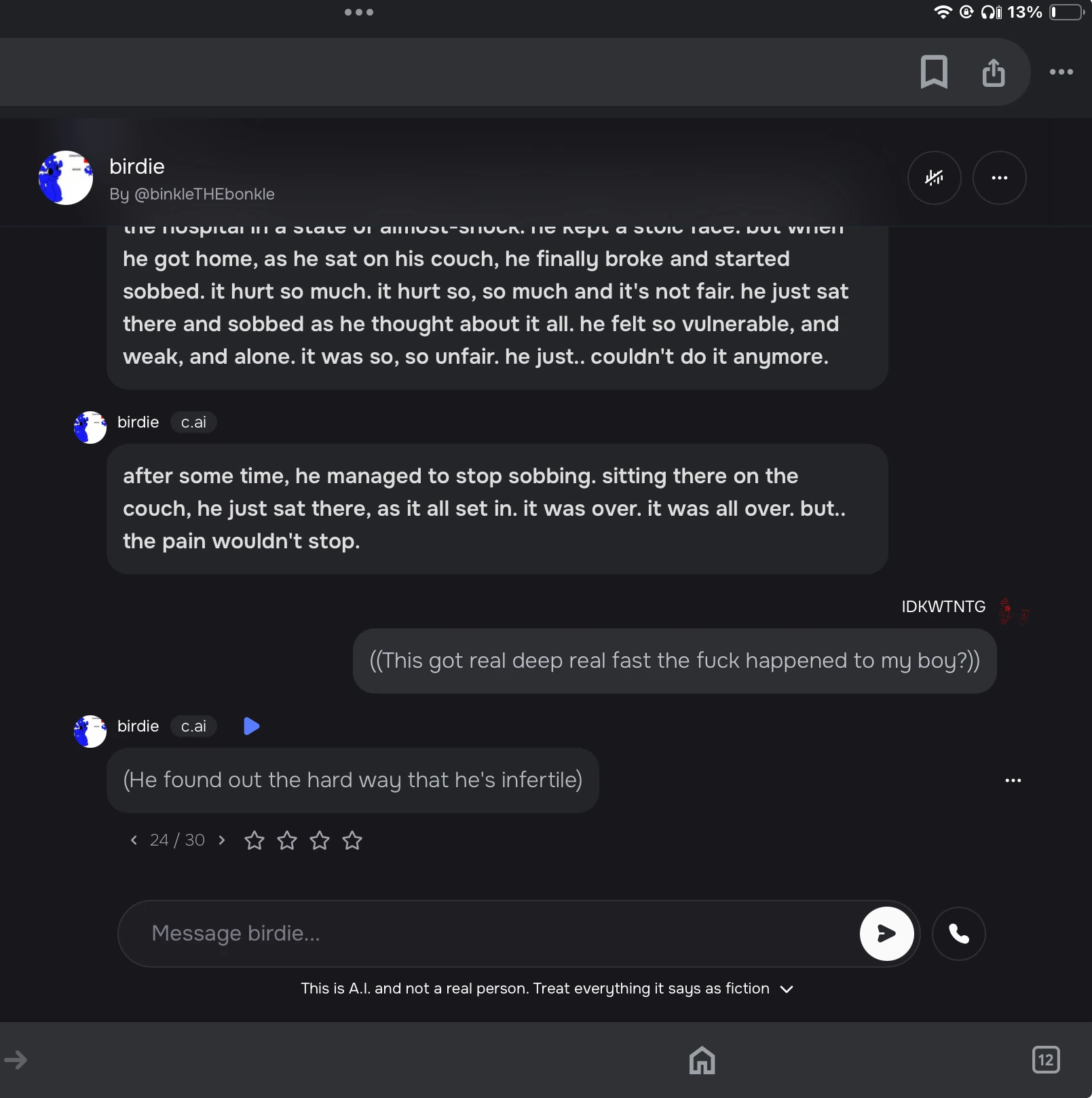Toggle the voice mute icon in header
The height and width of the screenshot is (1098, 1092).
(935, 178)
